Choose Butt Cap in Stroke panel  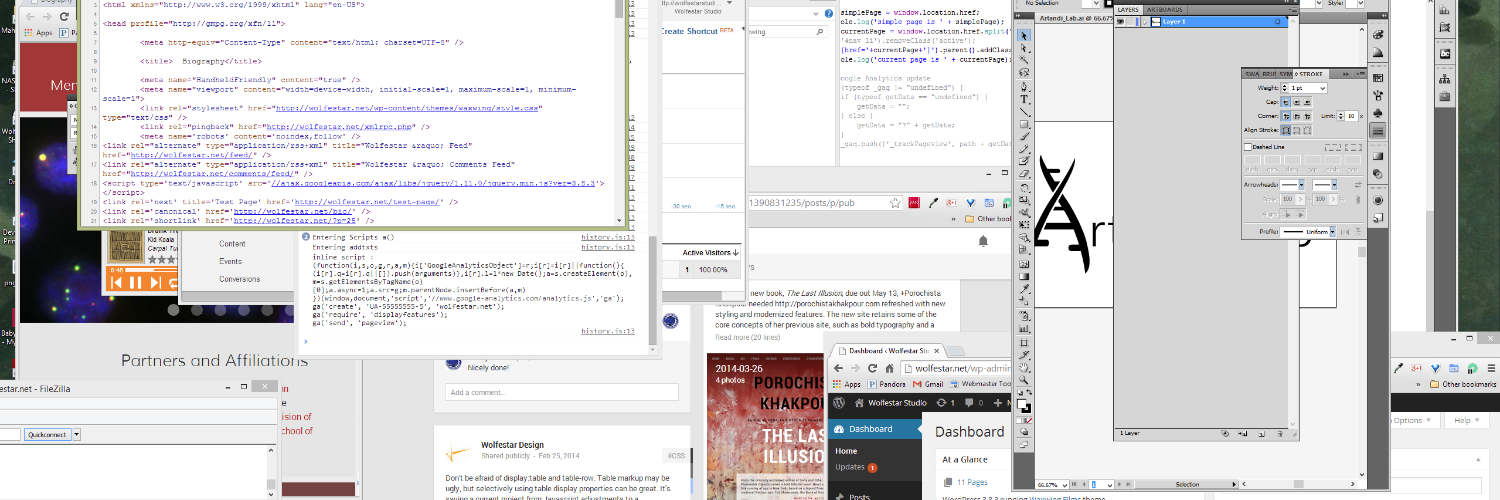(x=1286, y=101)
